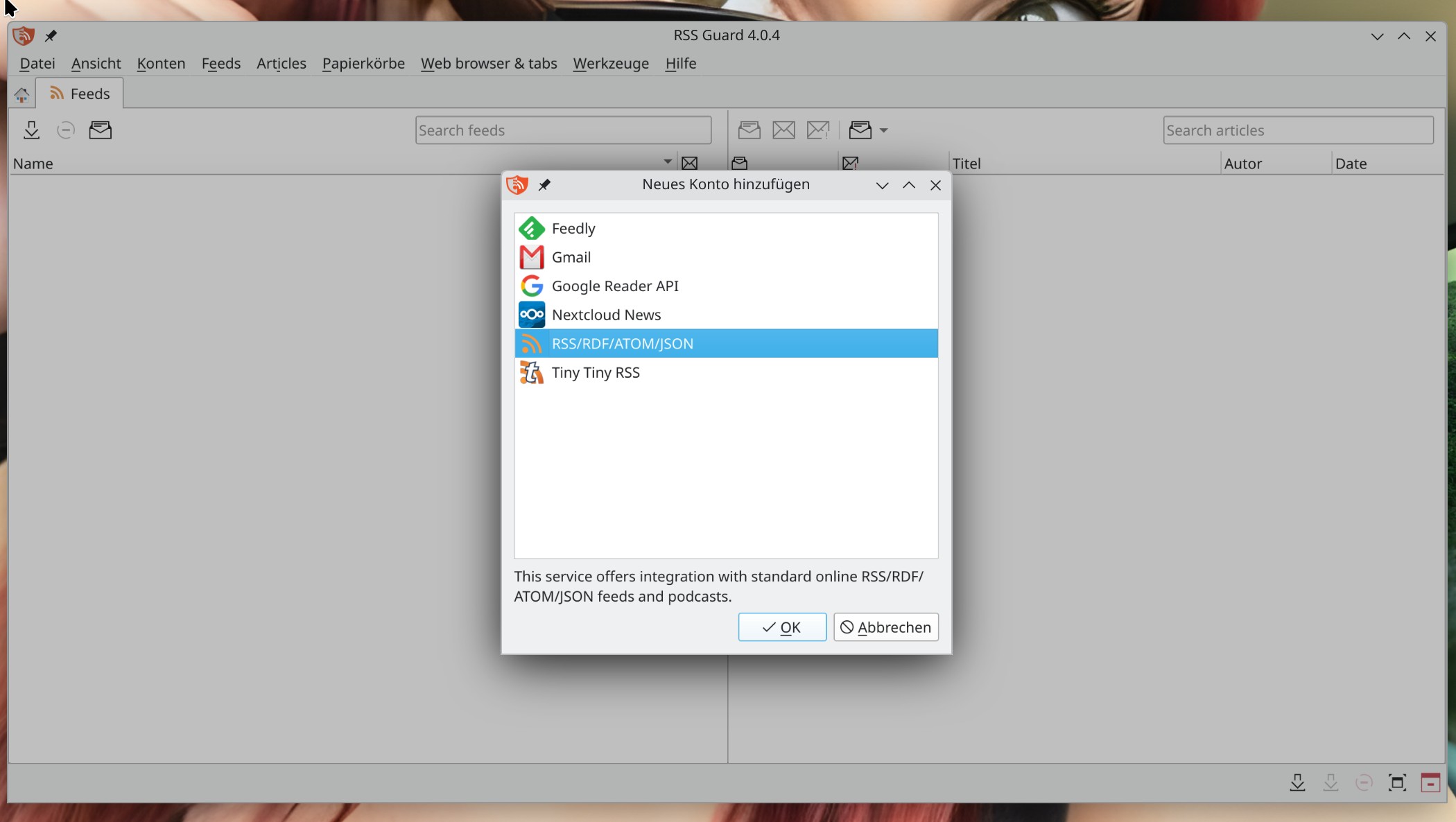Maximize the Neues Konto hinzufügen dialog
This screenshot has width=1456, height=822.
pos(908,185)
